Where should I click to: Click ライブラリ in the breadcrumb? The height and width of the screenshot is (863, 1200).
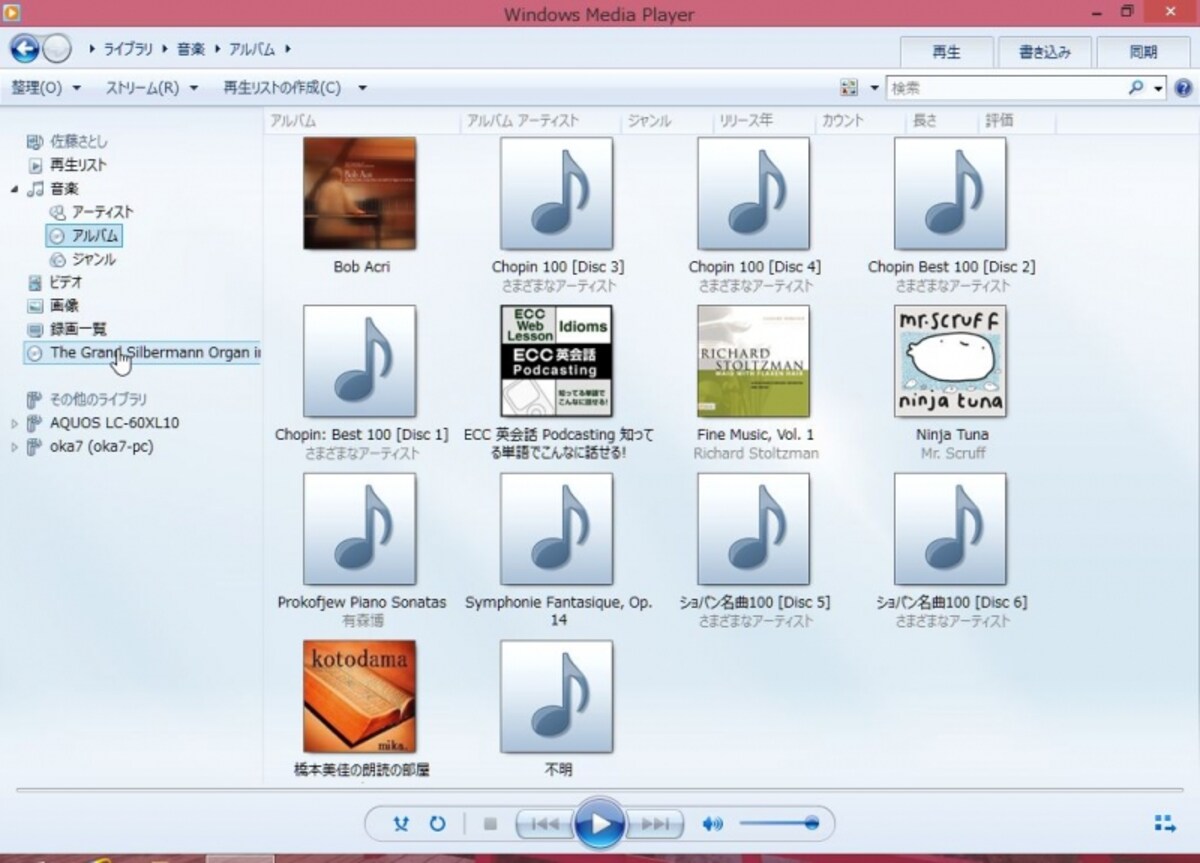pos(128,48)
